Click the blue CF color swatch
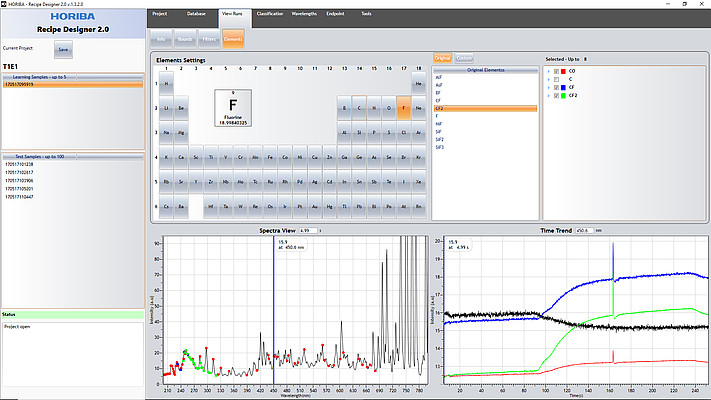This screenshot has height=400, width=711. 563,88
